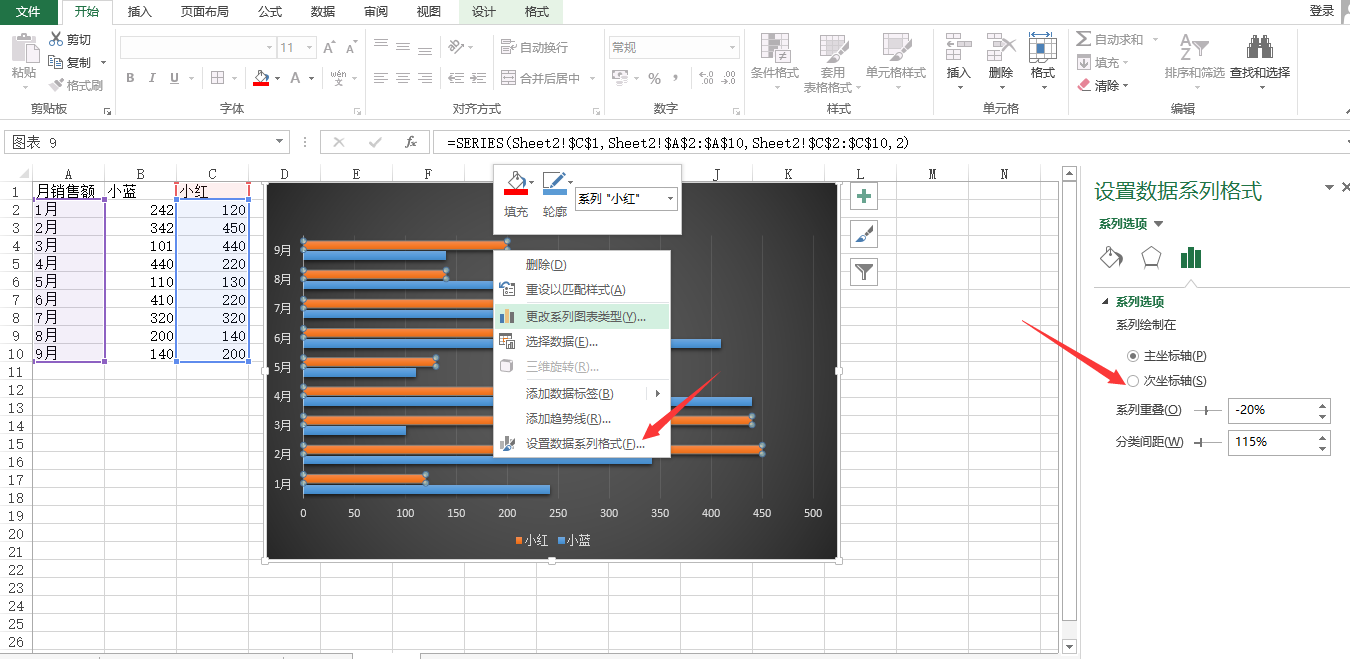Click the Cut (剪切) scissors icon
Screen dimensions: 1350x659
point(56,39)
